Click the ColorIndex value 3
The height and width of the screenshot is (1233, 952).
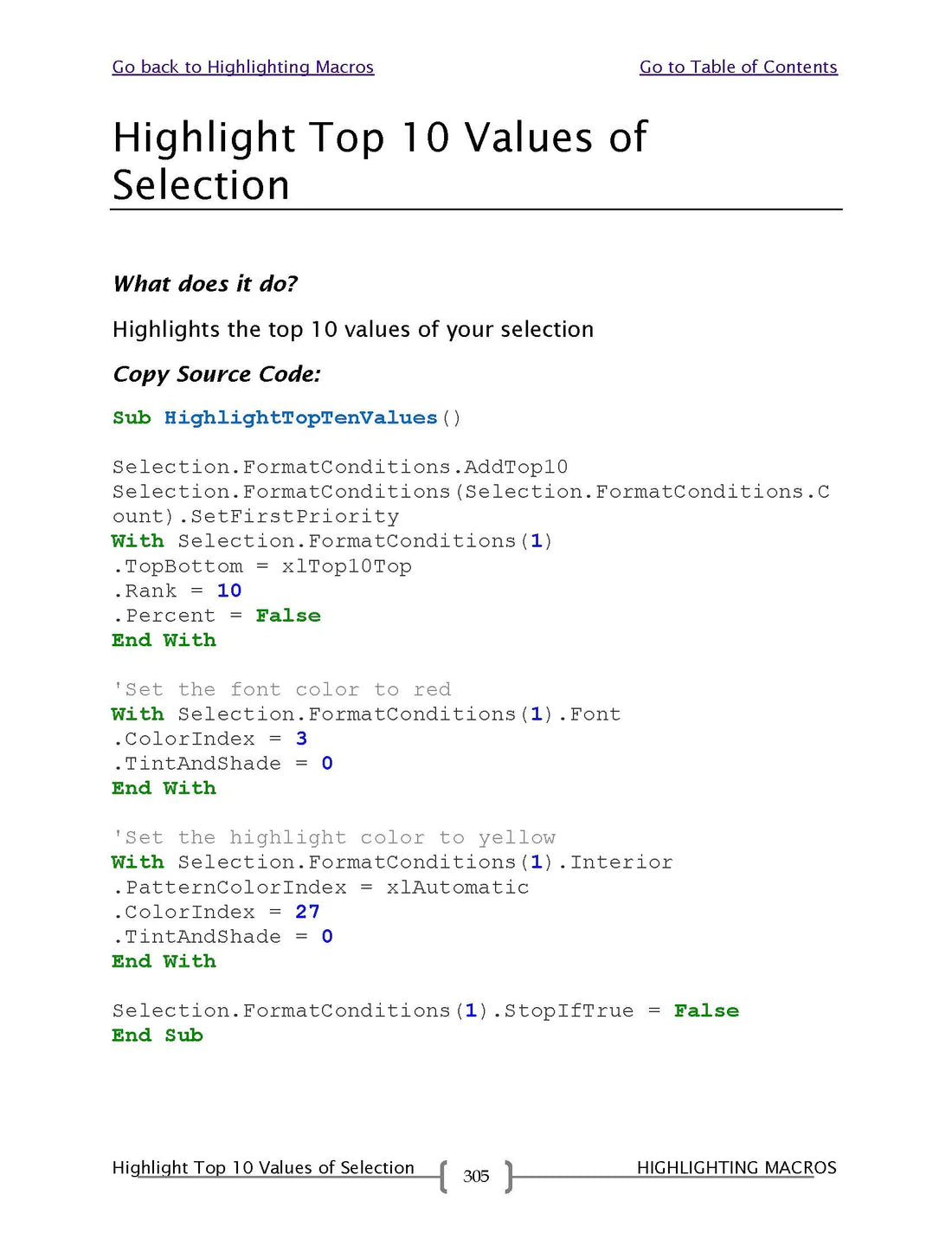point(301,739)
